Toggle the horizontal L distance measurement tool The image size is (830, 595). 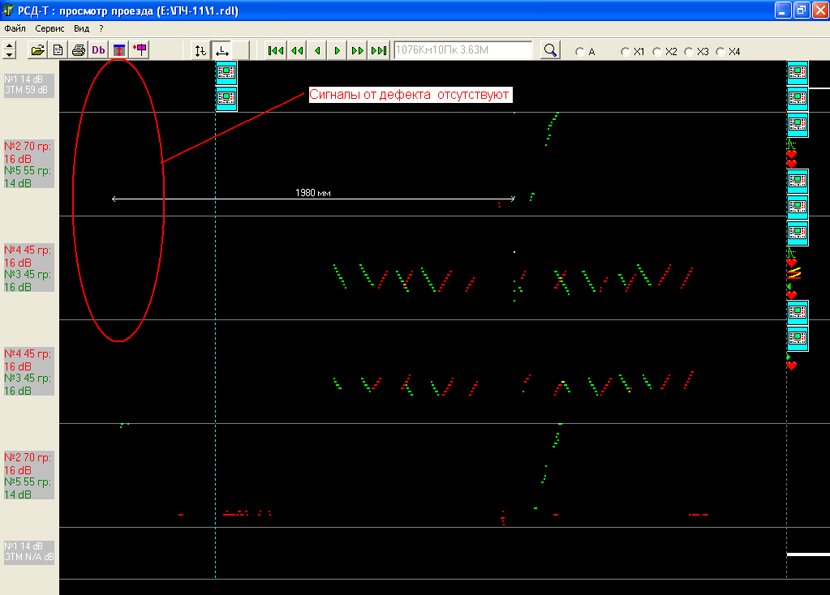click(x=222, y=51)
